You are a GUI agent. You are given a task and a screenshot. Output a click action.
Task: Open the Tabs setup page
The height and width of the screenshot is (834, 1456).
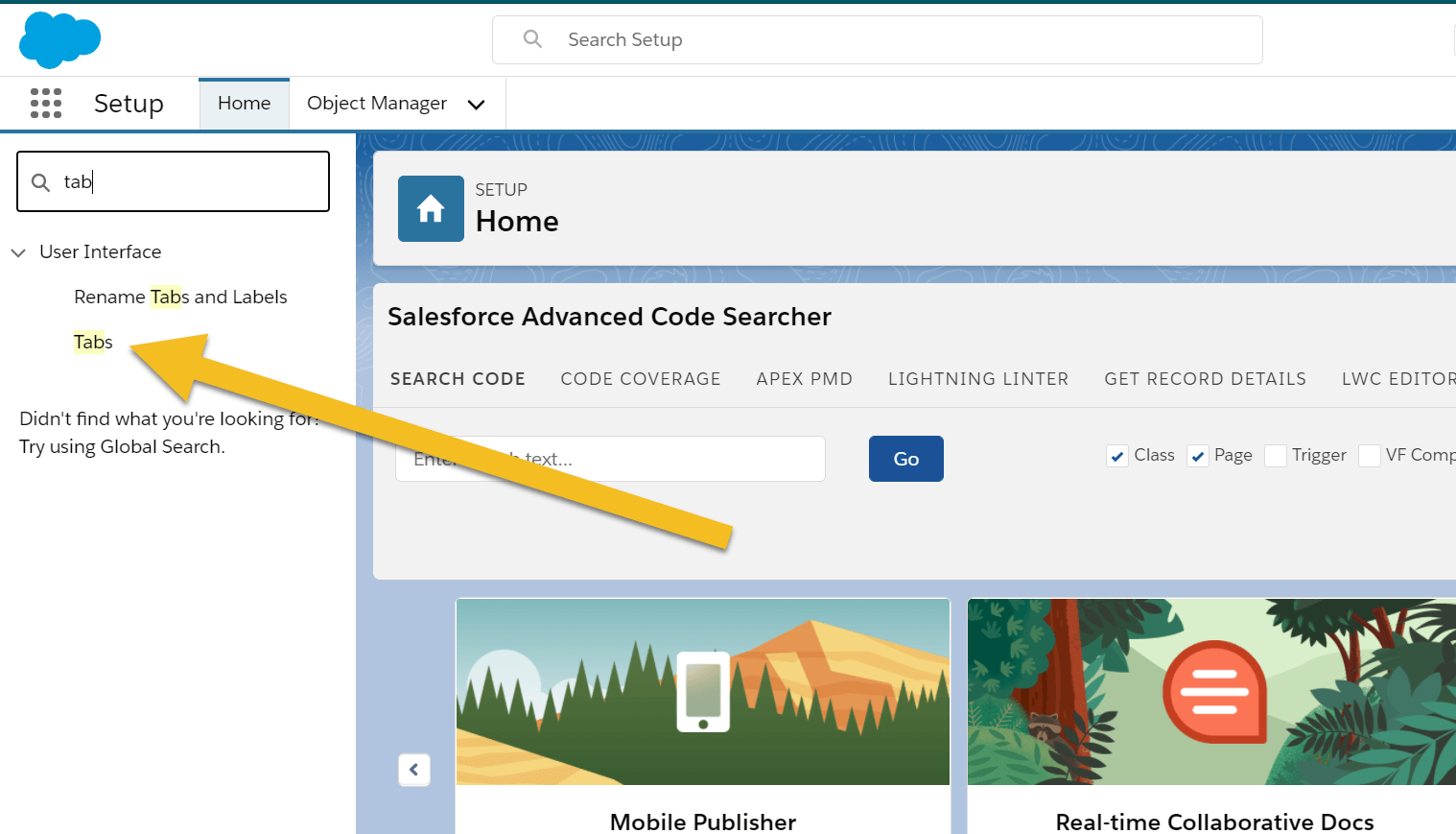point(92,342)
